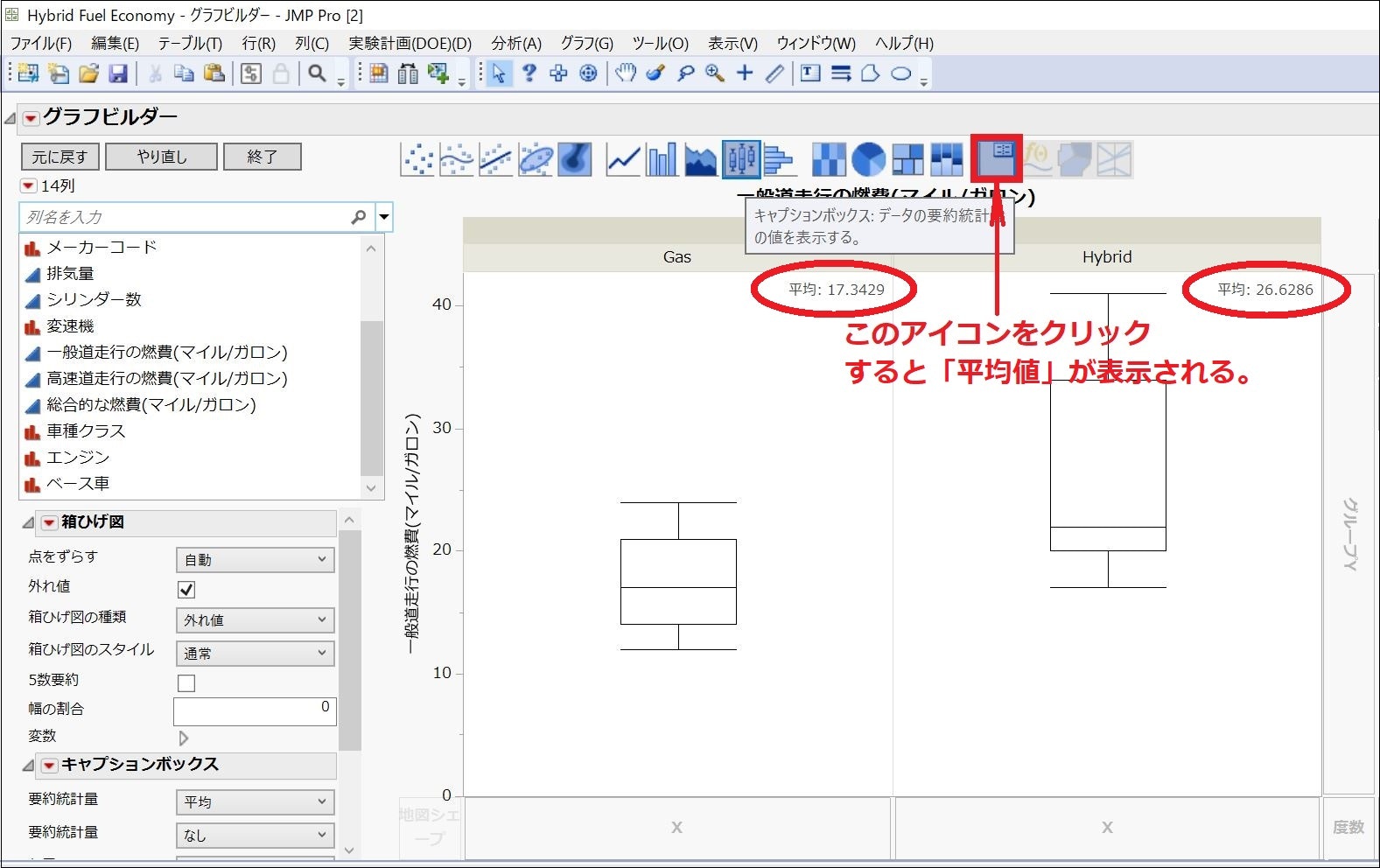Open the テーブル(T) menu

[190, 43]
